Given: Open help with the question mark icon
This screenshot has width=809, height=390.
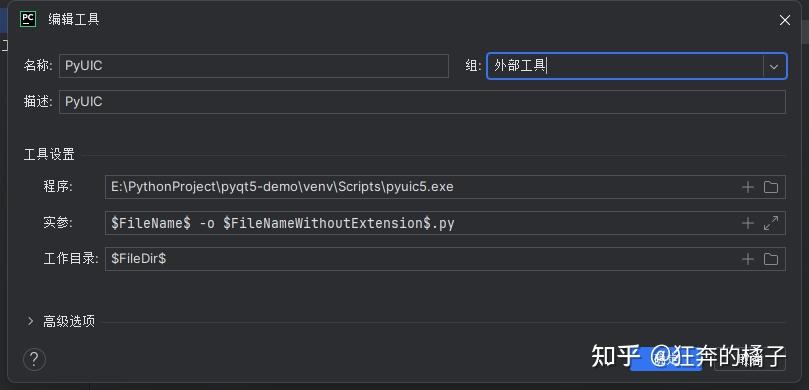Looking at the screenshot, I should pyautogui.click(x=35, y=359).
